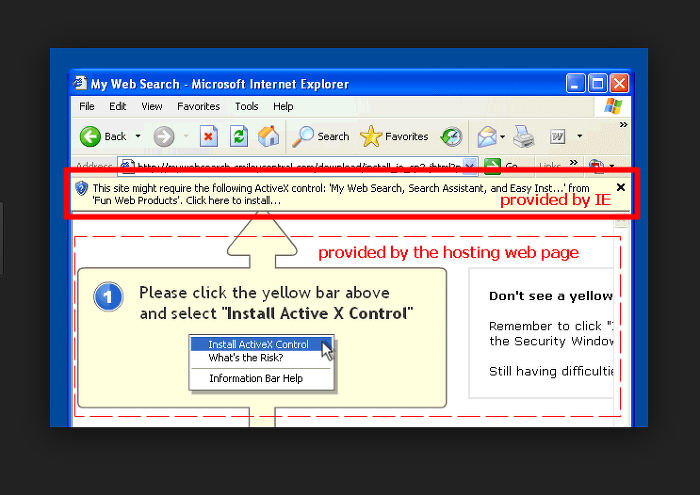The height and width of the screenshot is (495, 700).
Task: Select Install ActiveX Control menu entry
Action: coord(261,344)
